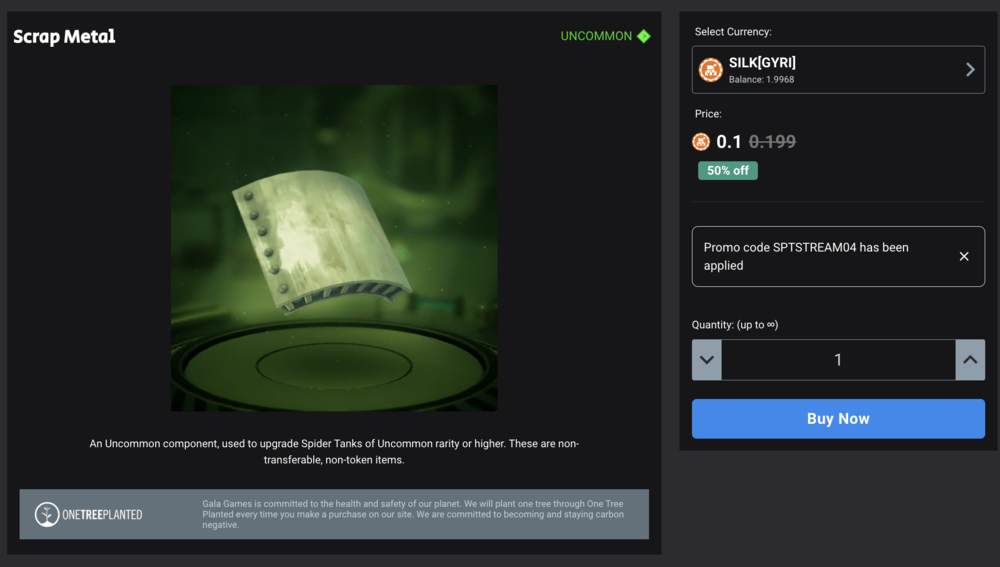Click the currency selector chevron arrow

970,70
